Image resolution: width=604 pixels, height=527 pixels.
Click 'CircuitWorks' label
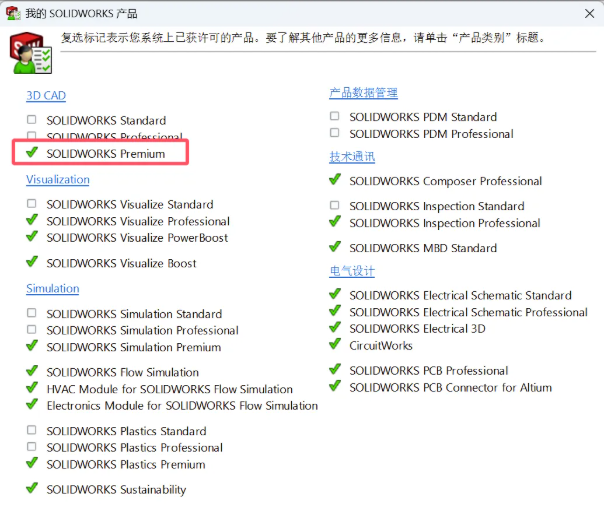(381, 346)
